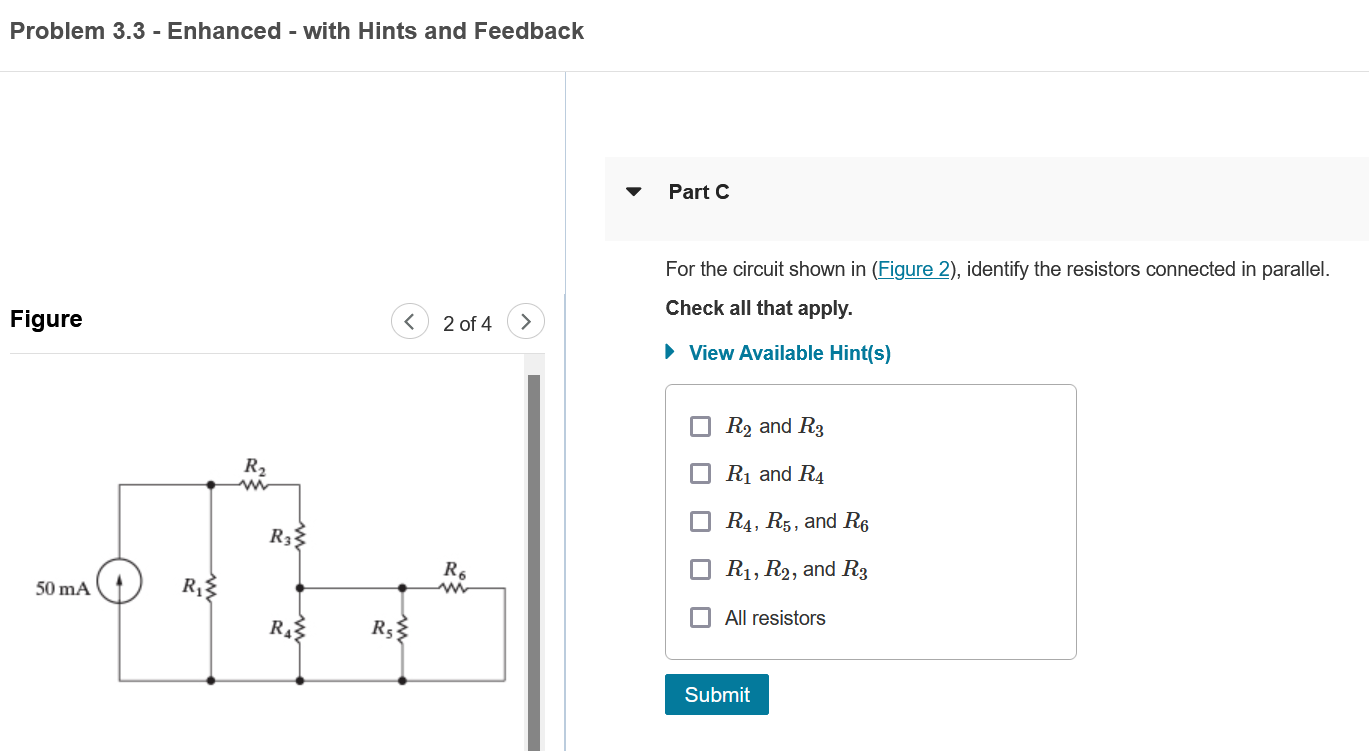Viewport: 1369px width, 751px height.
Task: Open the Figure 2 link
Action: coord(913,268)
